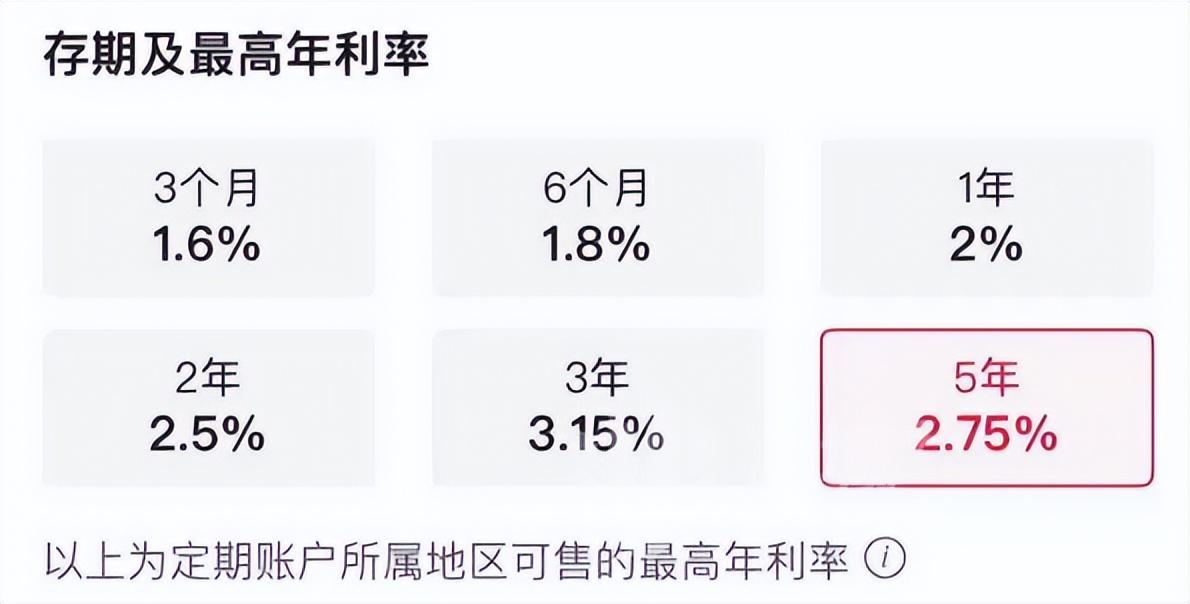Tap the 2% interest rate value

point(986,244)
